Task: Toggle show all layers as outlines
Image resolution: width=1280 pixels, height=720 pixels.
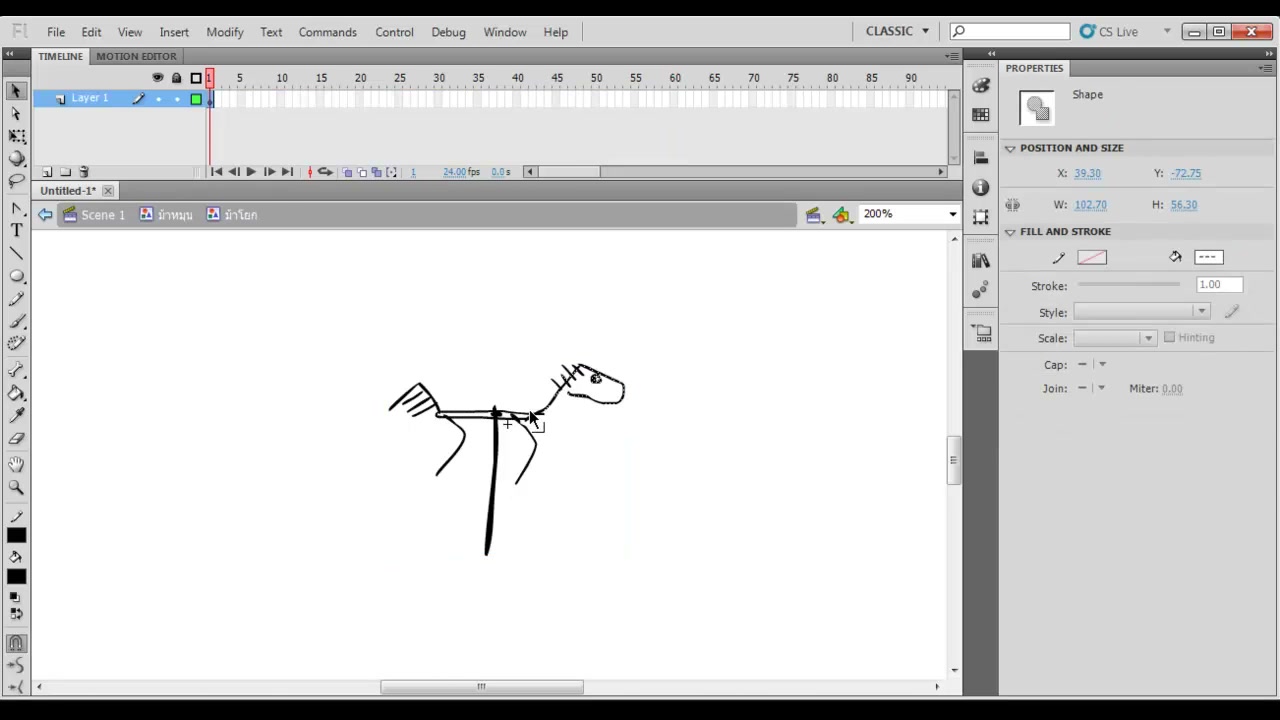Action: click(x=196, y=78)
